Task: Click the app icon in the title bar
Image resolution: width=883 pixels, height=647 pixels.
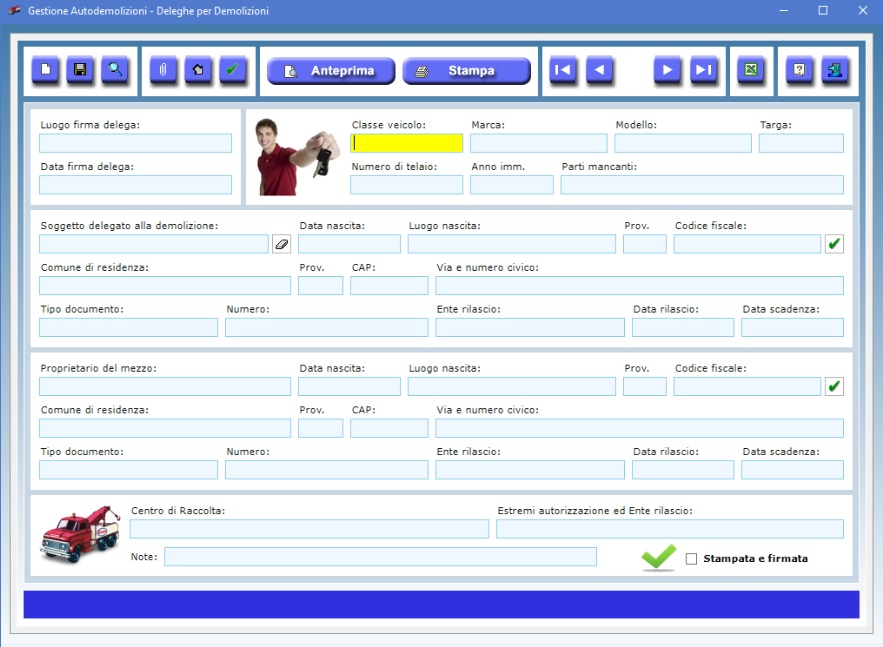Action: point(15,10)
